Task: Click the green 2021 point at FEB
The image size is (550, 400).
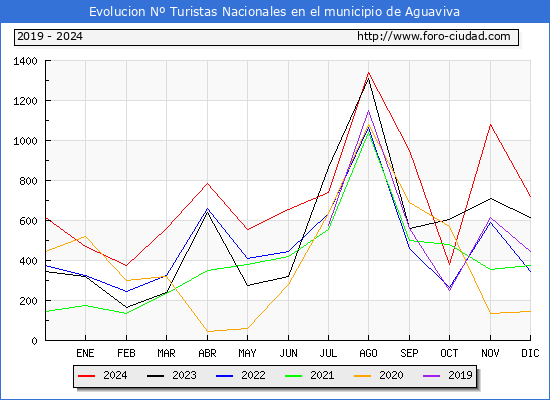Action: 126,313
